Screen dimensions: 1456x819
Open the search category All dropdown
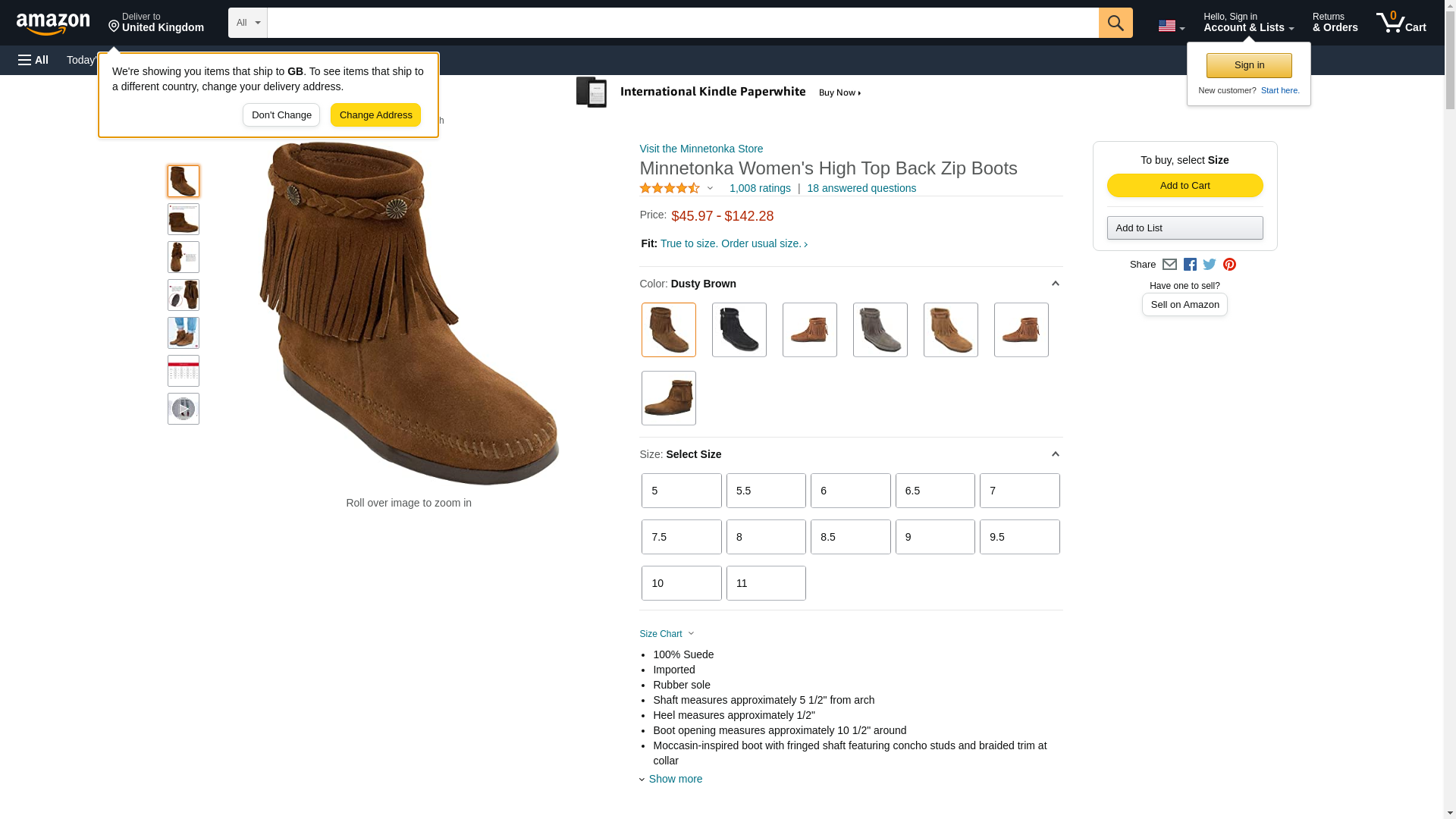(x=247, y=23)
